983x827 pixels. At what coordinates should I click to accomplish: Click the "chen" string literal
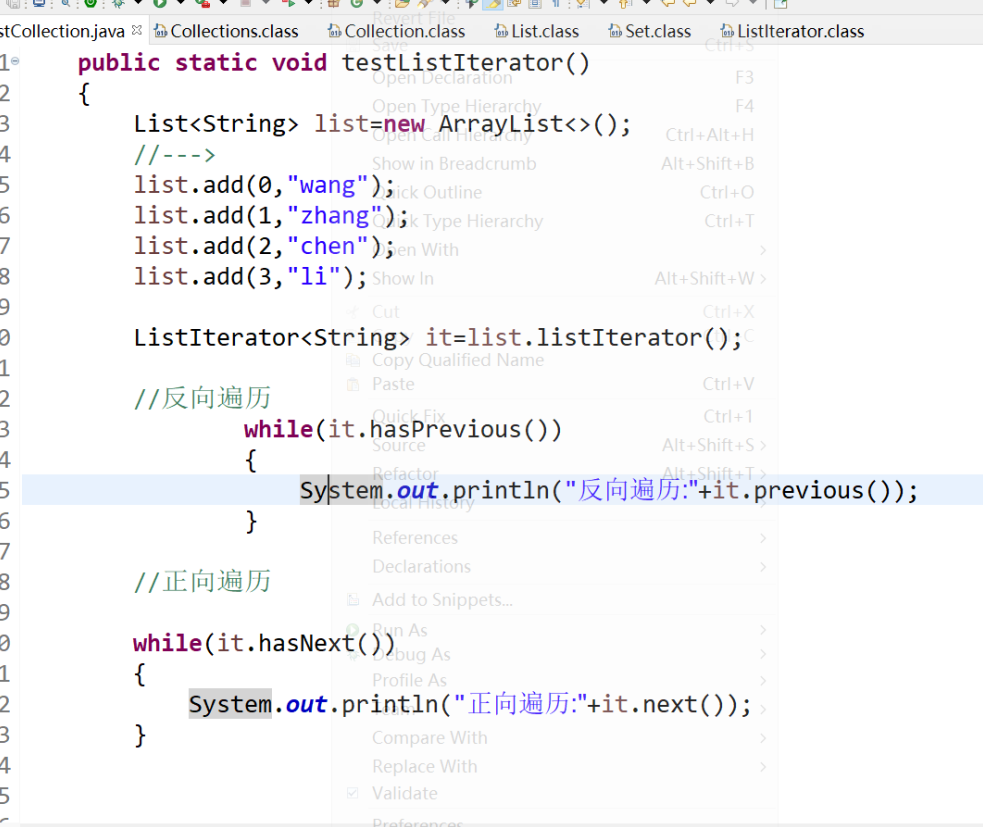(327, 246)
